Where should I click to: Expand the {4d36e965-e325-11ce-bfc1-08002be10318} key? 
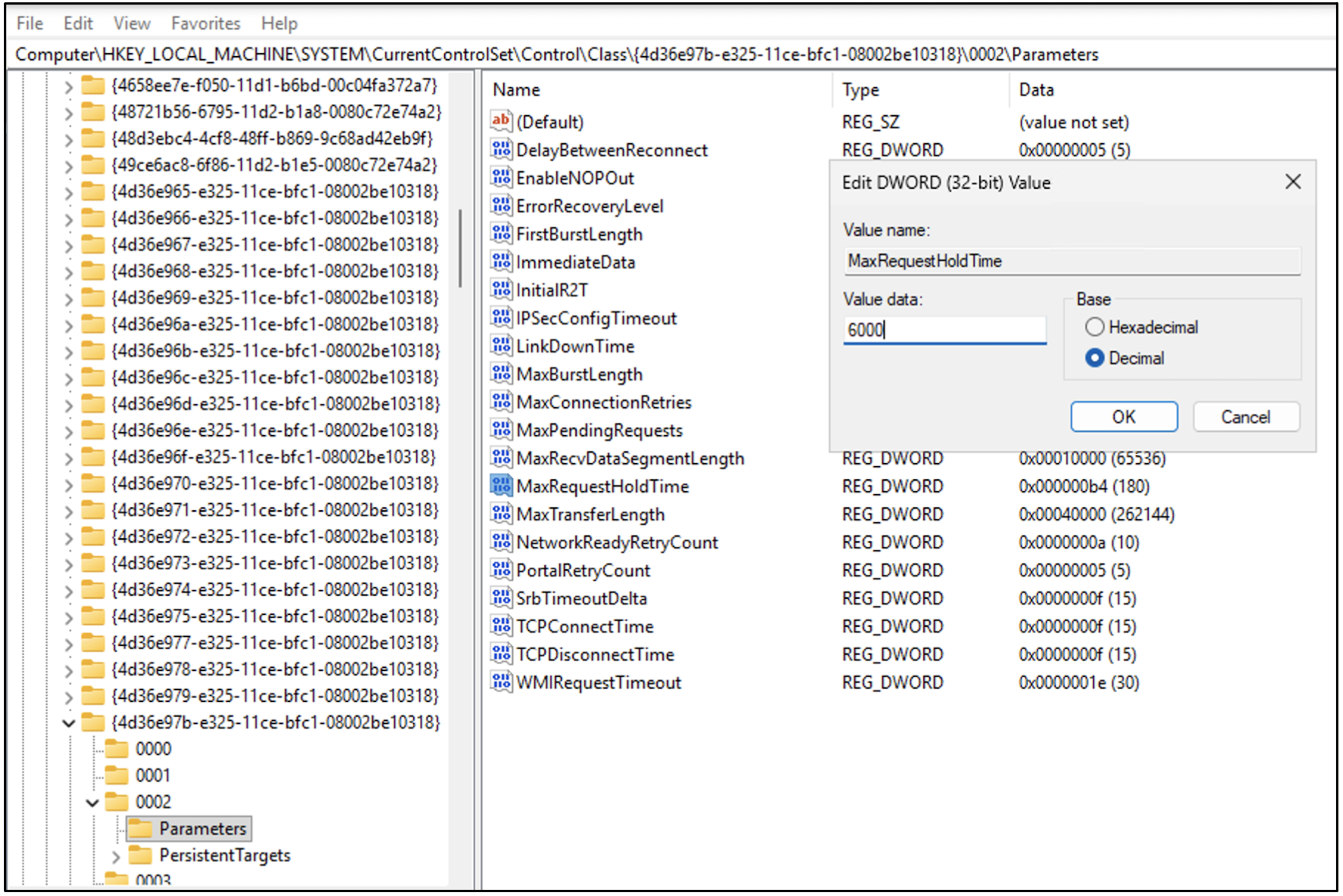67,192
